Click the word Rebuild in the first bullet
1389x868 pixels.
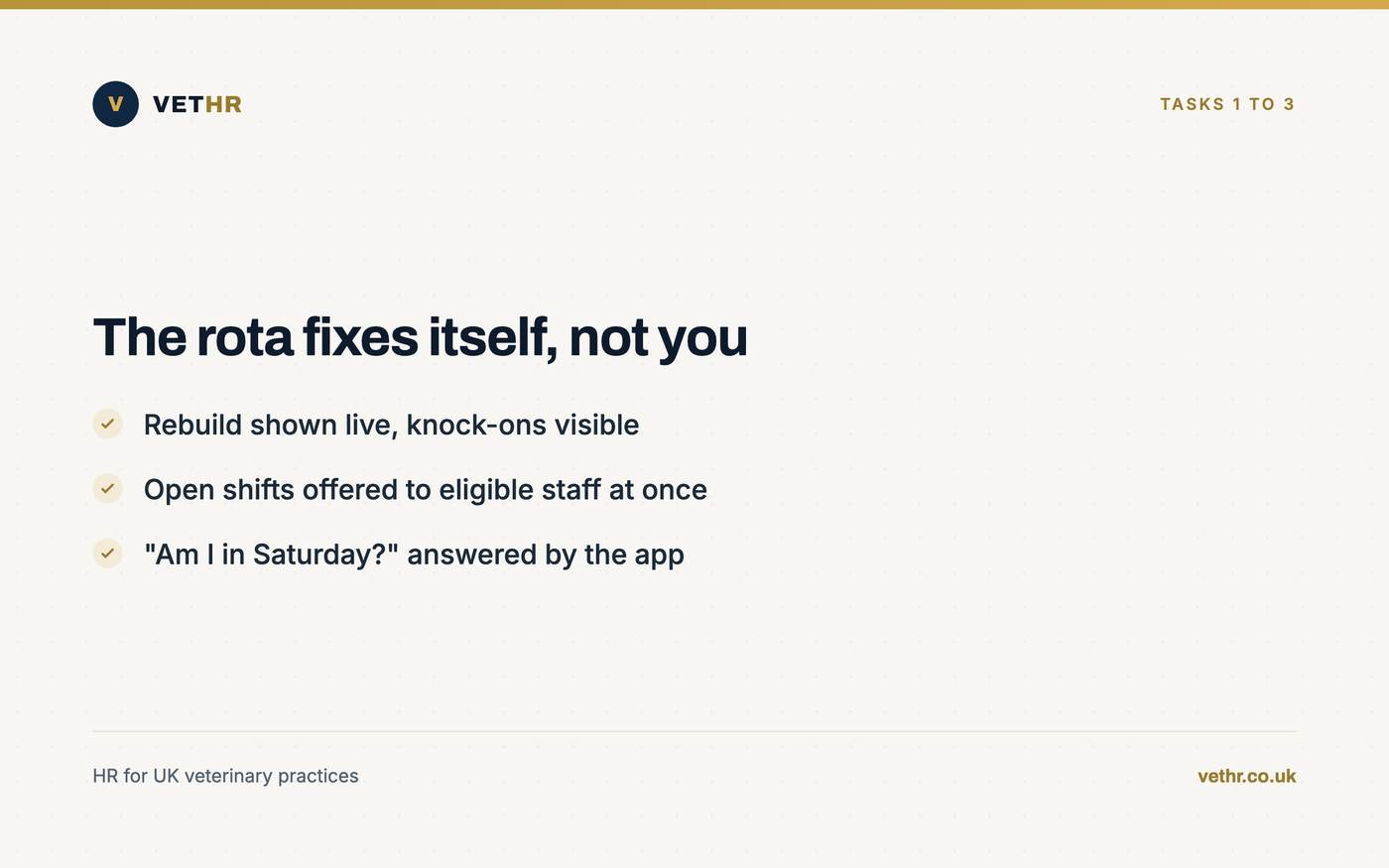pos(192,425)
